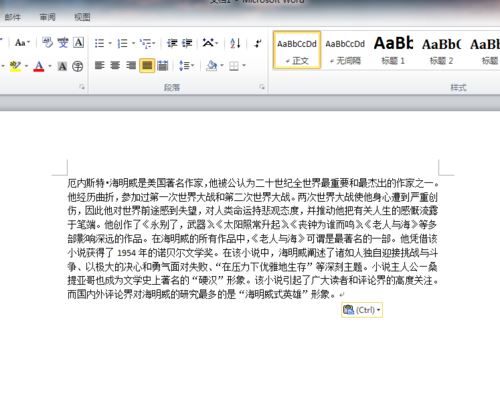Click the Borders grid icon
Image resolution: width=500 pixels, height=398 pixels.
(234, 66)
